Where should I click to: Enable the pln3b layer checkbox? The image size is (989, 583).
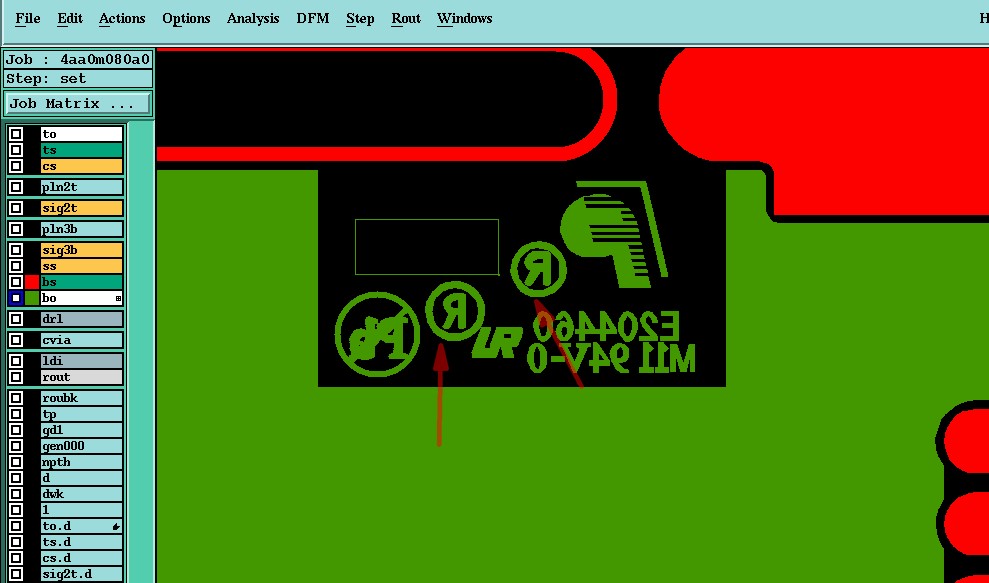[16, 229]
